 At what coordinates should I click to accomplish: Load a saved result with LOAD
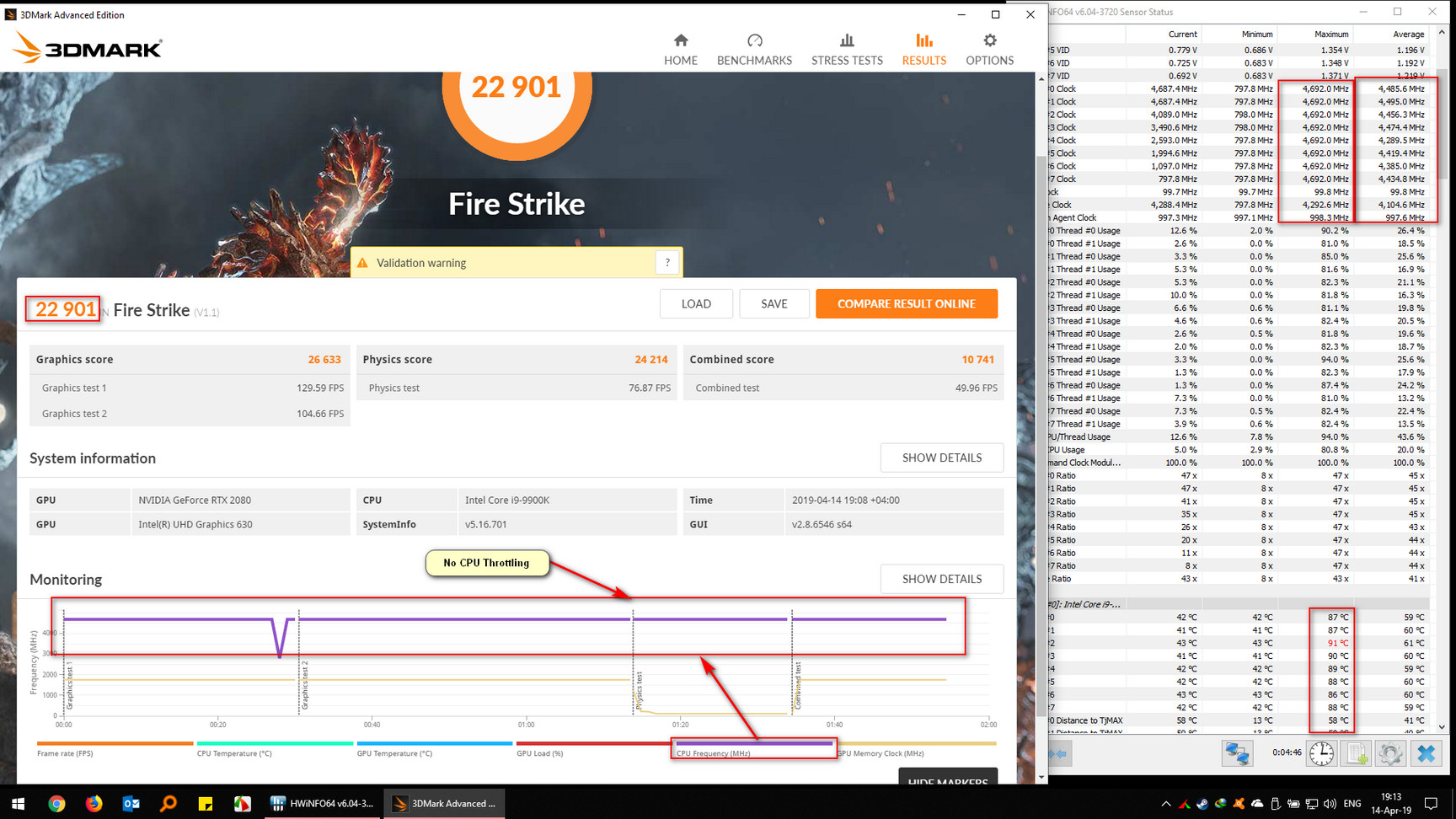(x=696, y=303)
